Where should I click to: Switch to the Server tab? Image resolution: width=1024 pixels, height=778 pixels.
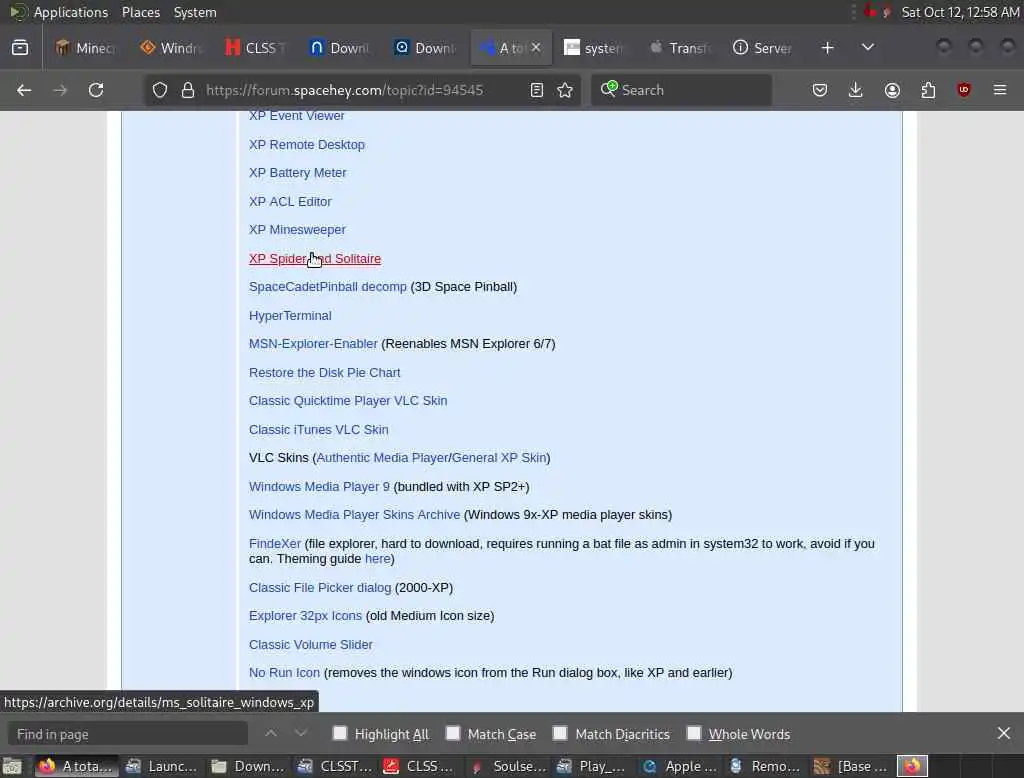[x=762, y=48]
